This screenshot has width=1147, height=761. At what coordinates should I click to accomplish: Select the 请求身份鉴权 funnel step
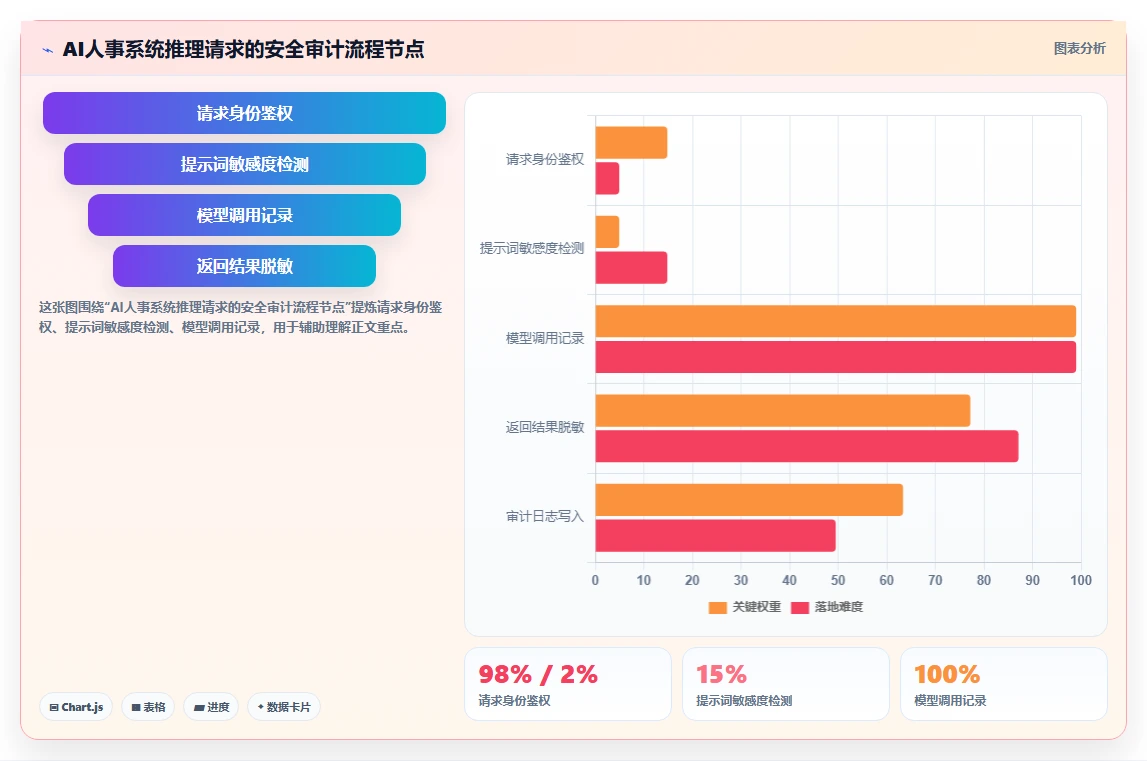point(244,113)
